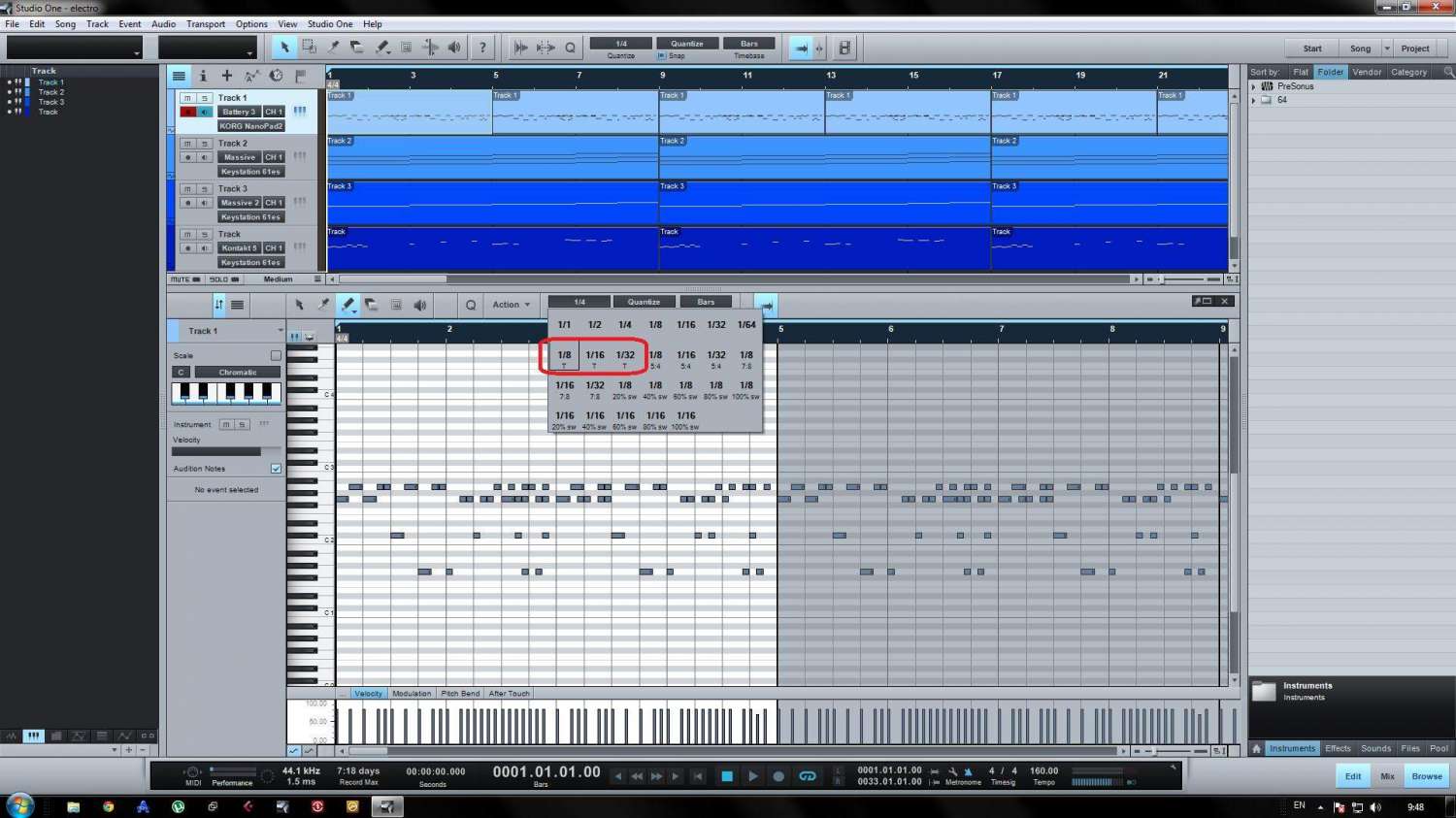Choose the 1/16 triplet quantize value
Screen dimensions: 1456x818
[595, 358]
